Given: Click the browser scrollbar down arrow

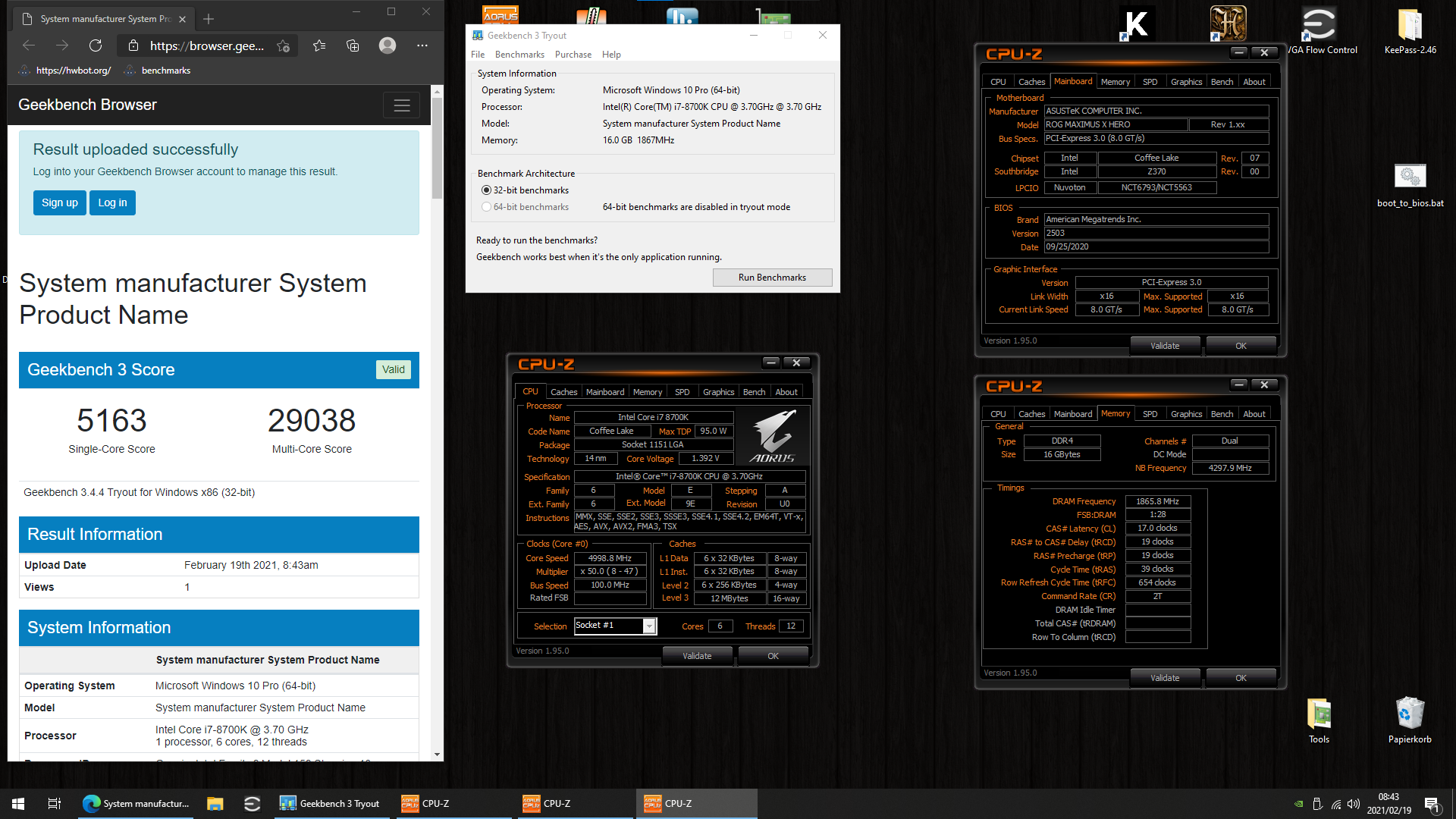Looking at the screenshot, I should pos(437,755).
